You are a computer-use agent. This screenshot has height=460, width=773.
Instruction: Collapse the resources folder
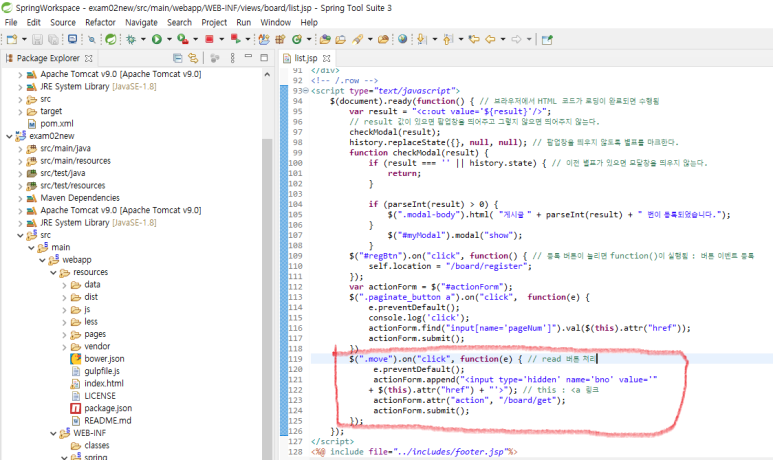(53, 272)
